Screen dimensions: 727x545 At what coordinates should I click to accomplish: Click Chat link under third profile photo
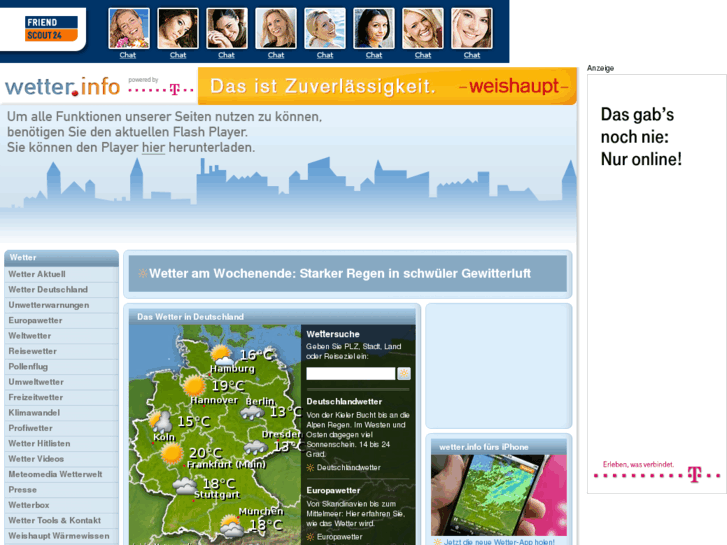(226, 55)
